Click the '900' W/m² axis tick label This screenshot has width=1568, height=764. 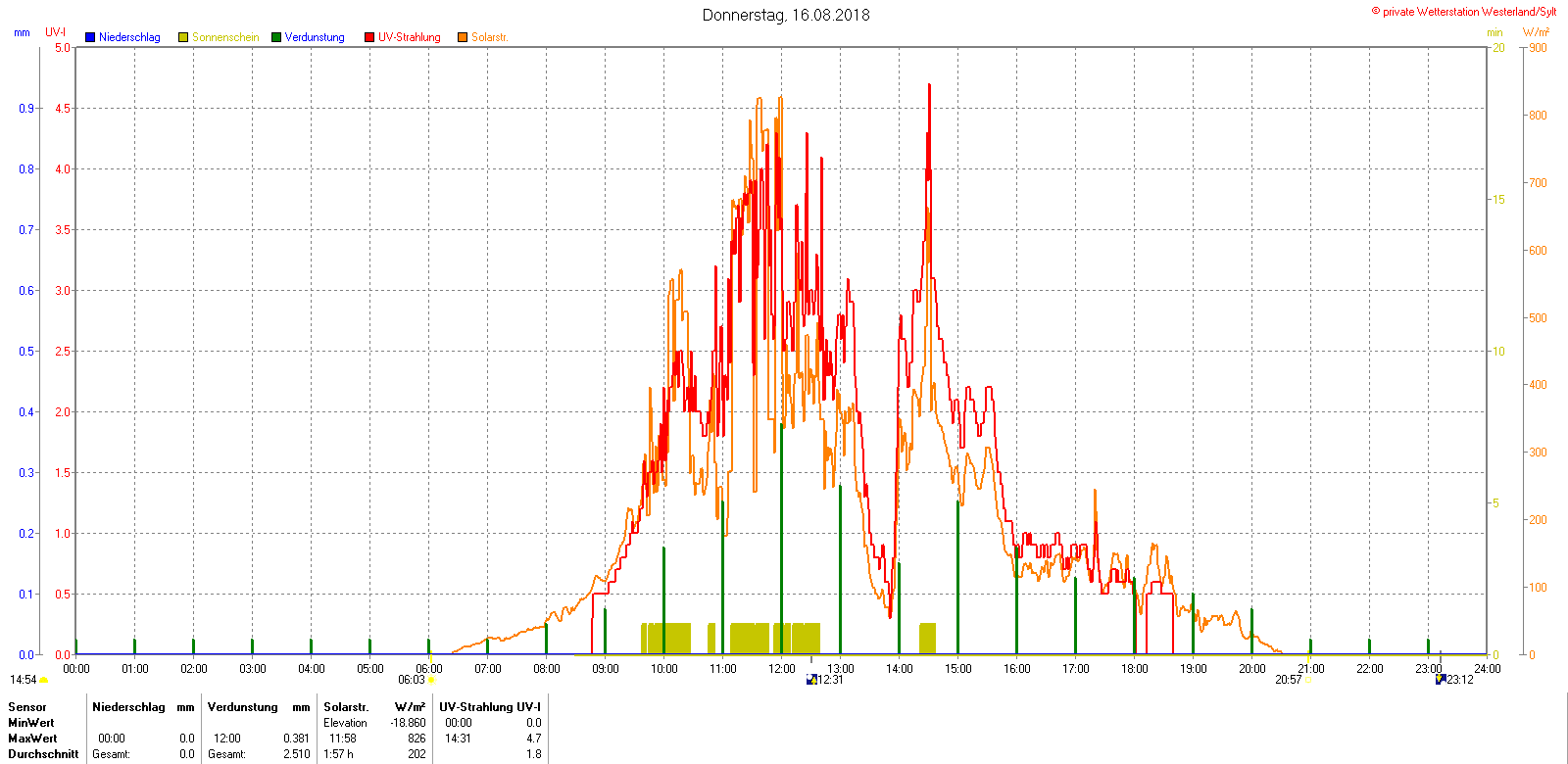pos(1539,48)
